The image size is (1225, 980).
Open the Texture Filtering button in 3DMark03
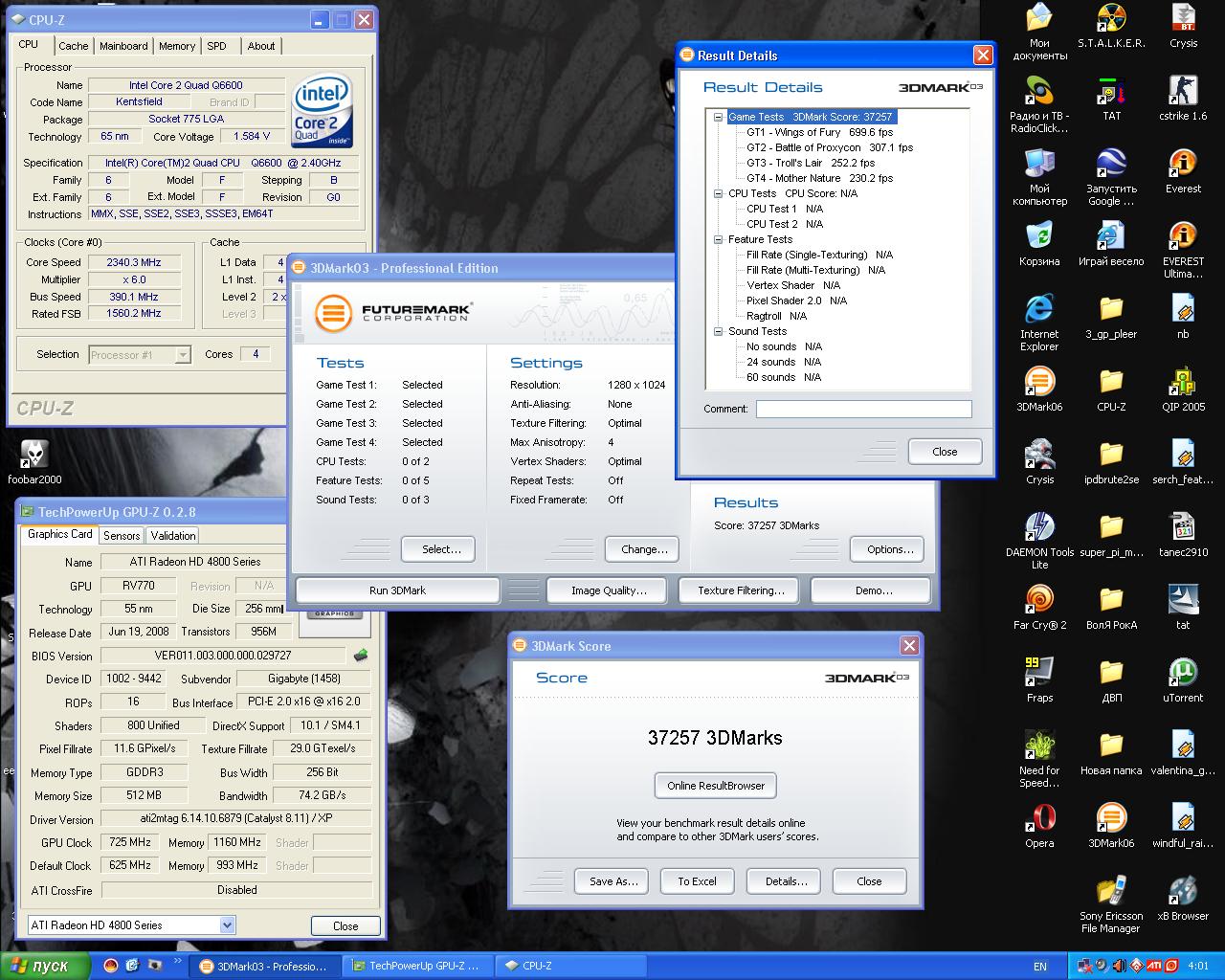(x=741, y=590)
